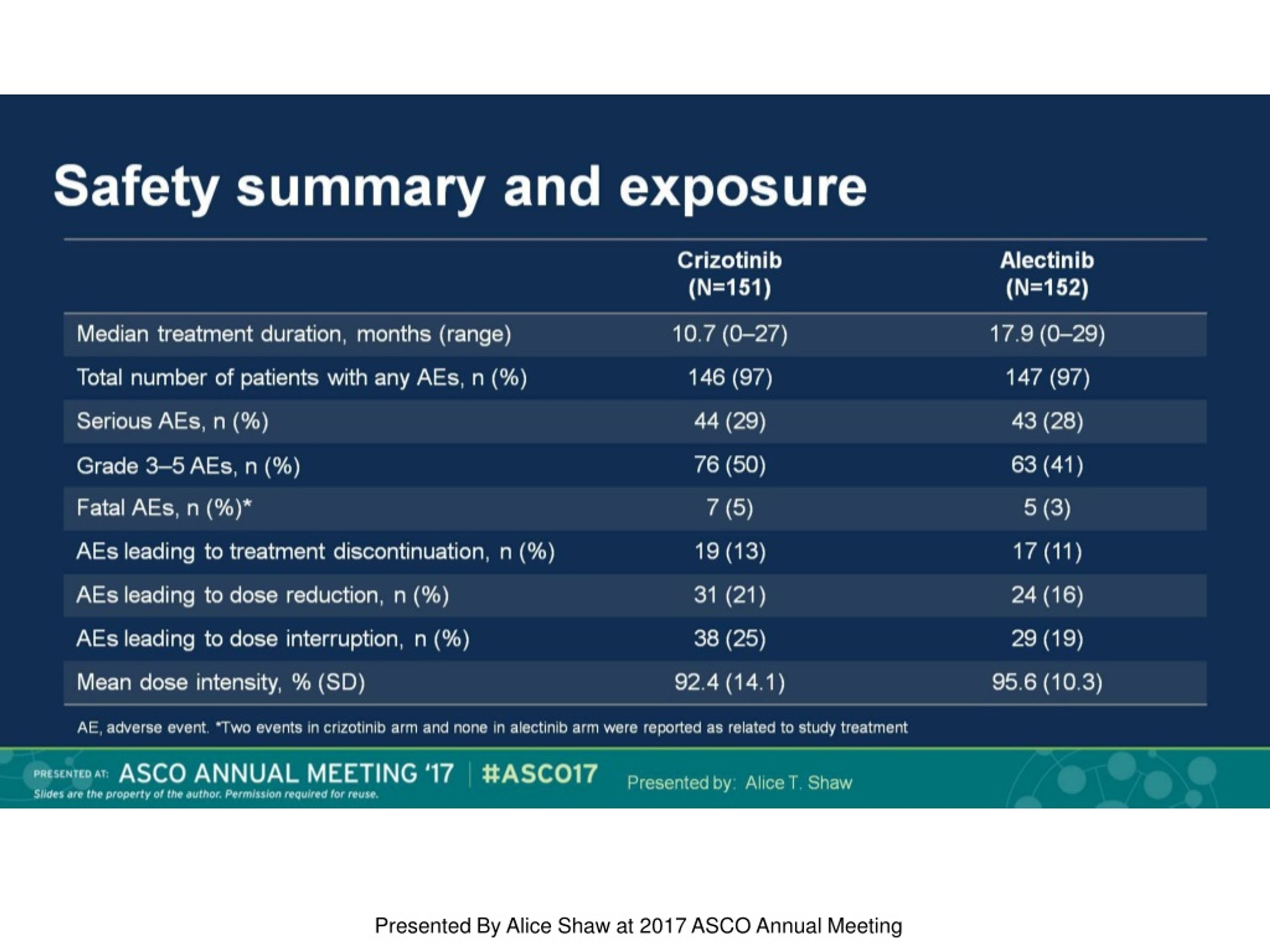Screen dimensions: 1270x952
Task: Click the dose interruption value 29 (19)
Action: [x=1047, y=639]
